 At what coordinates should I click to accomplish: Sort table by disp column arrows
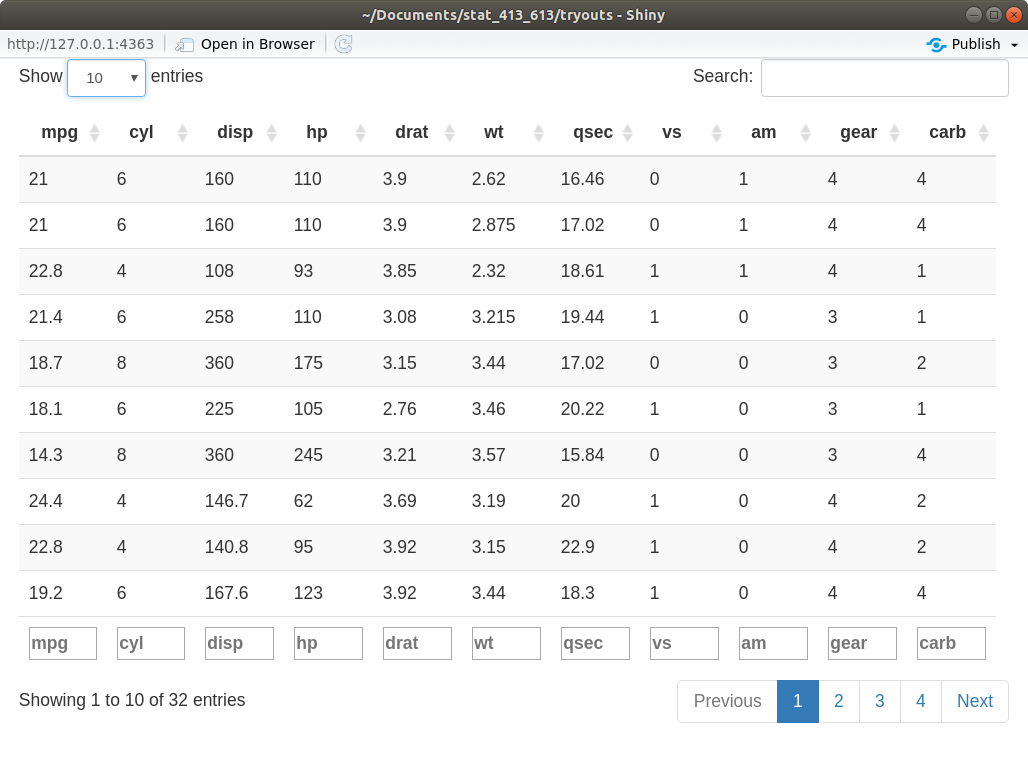click(271, 133)
